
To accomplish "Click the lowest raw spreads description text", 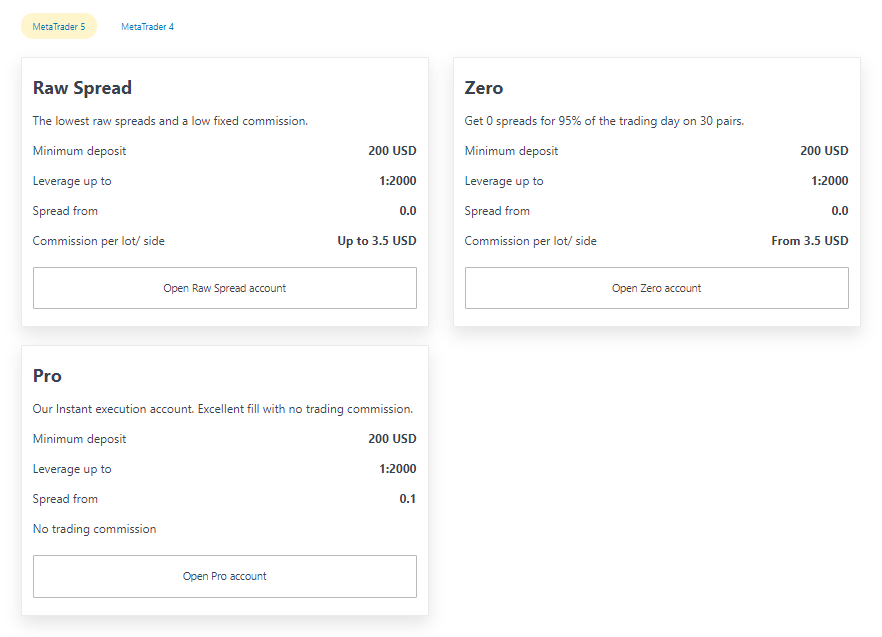I will (x=170, y=121).
